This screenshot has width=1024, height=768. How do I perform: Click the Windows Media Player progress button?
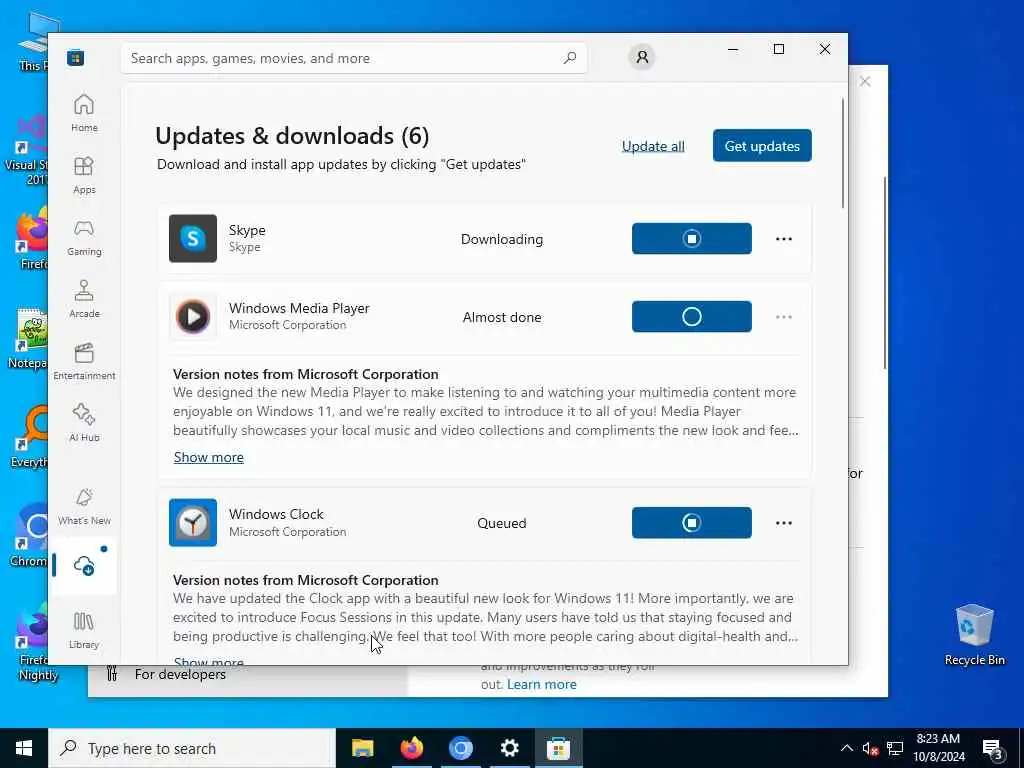[x=692, y=317]
